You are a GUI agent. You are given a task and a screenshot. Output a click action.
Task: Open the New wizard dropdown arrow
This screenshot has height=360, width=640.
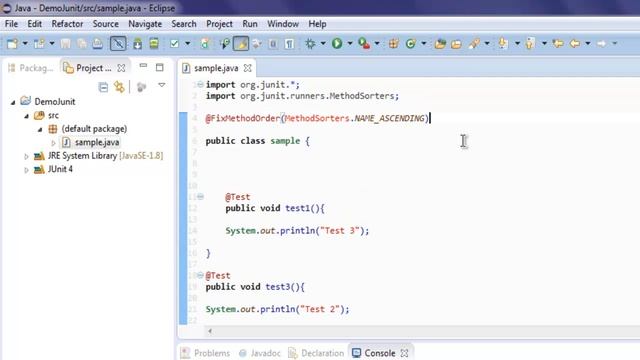[x=25, y=43]
